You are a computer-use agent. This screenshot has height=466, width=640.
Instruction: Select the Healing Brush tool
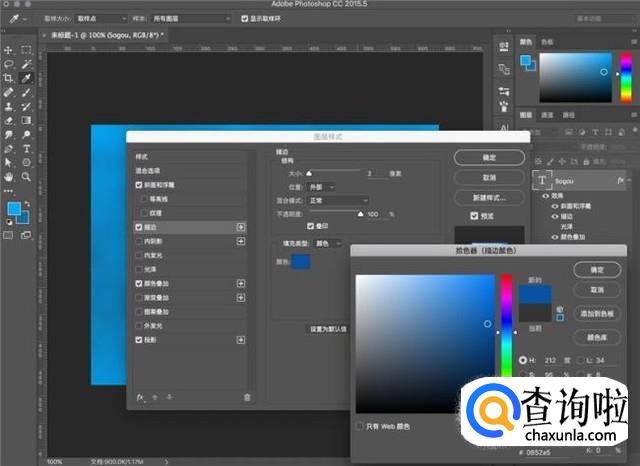(8, 92)
